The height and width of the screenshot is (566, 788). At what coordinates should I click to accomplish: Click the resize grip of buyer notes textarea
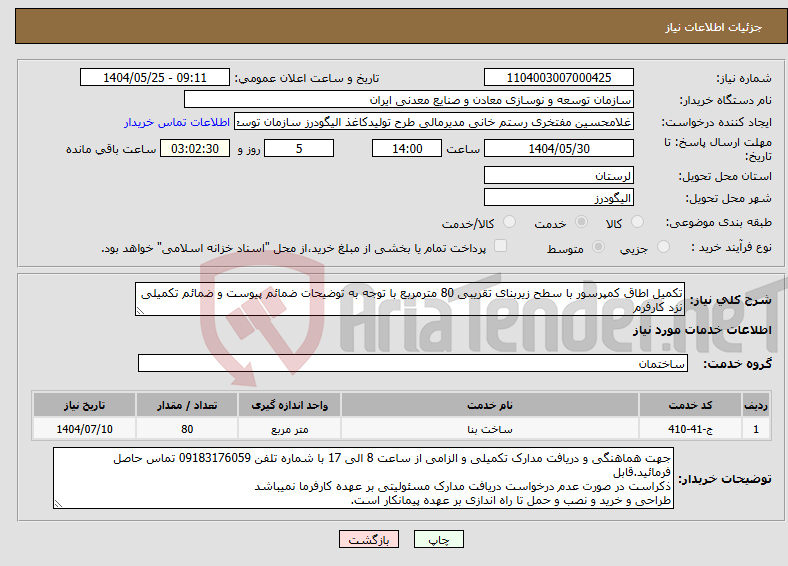(x=58, y=504)
